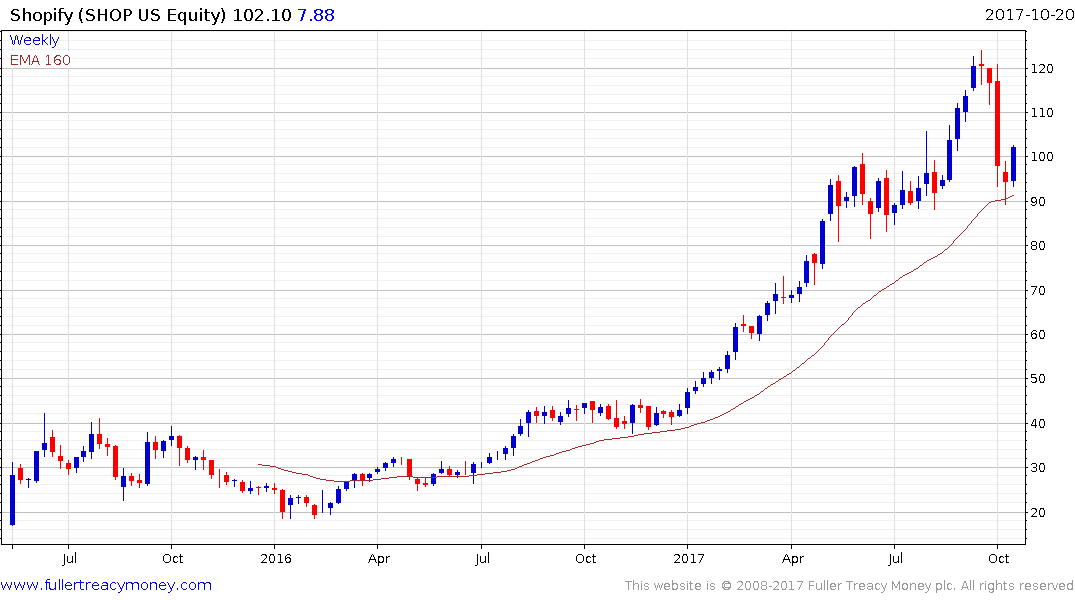Click the 110 price axis label
The image size is (1075, 600).
click(1042, 112)
